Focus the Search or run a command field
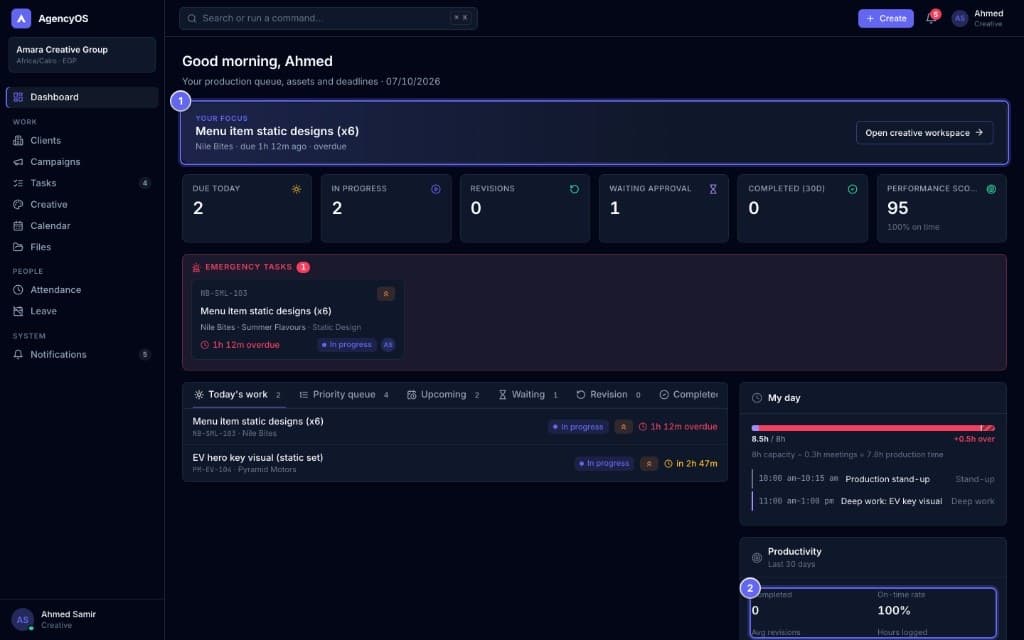This screenshot has width=1024, height=640. (328, 18)
